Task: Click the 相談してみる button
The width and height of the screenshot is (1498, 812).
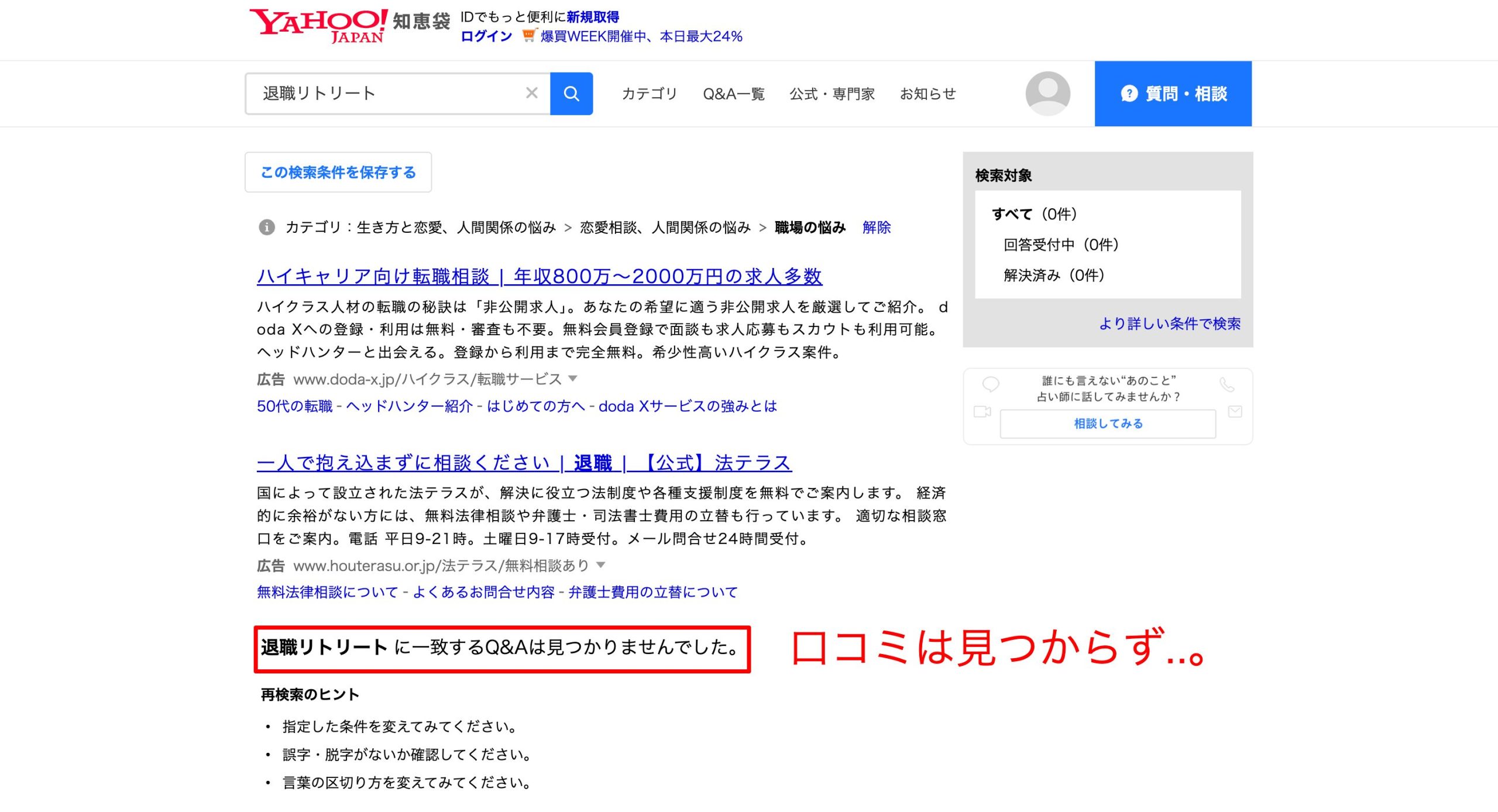Action: point(1108,424)
